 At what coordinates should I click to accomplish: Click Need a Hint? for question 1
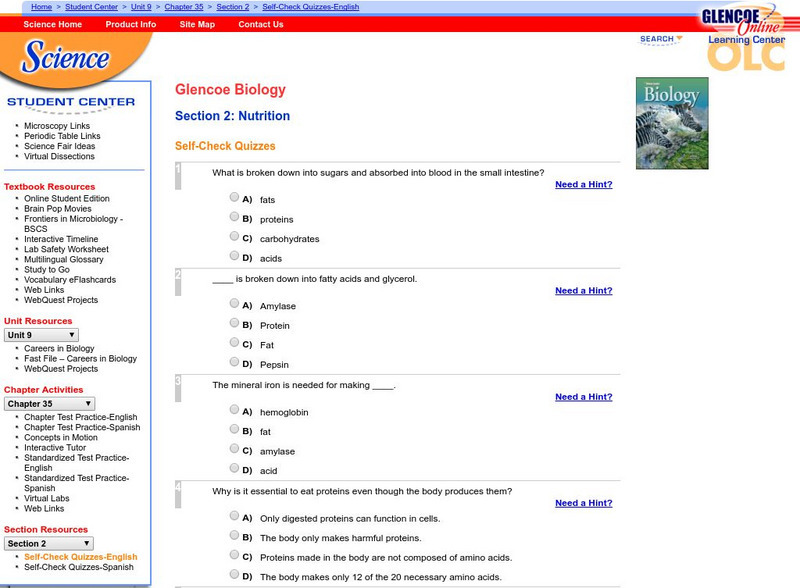click(584, 185)
